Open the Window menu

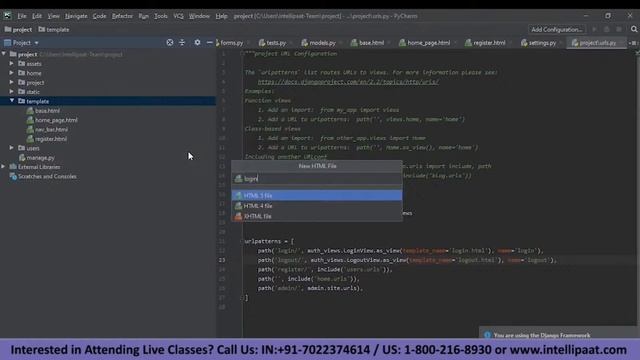tap(199, 16)
